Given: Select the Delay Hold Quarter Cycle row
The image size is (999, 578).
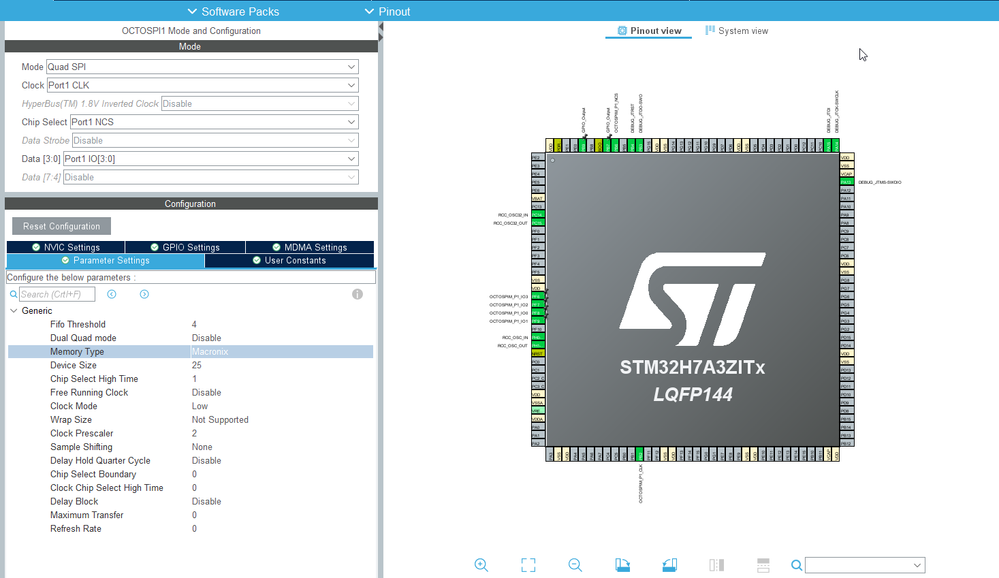Looking at the screenshot, I should coord(190,461).
